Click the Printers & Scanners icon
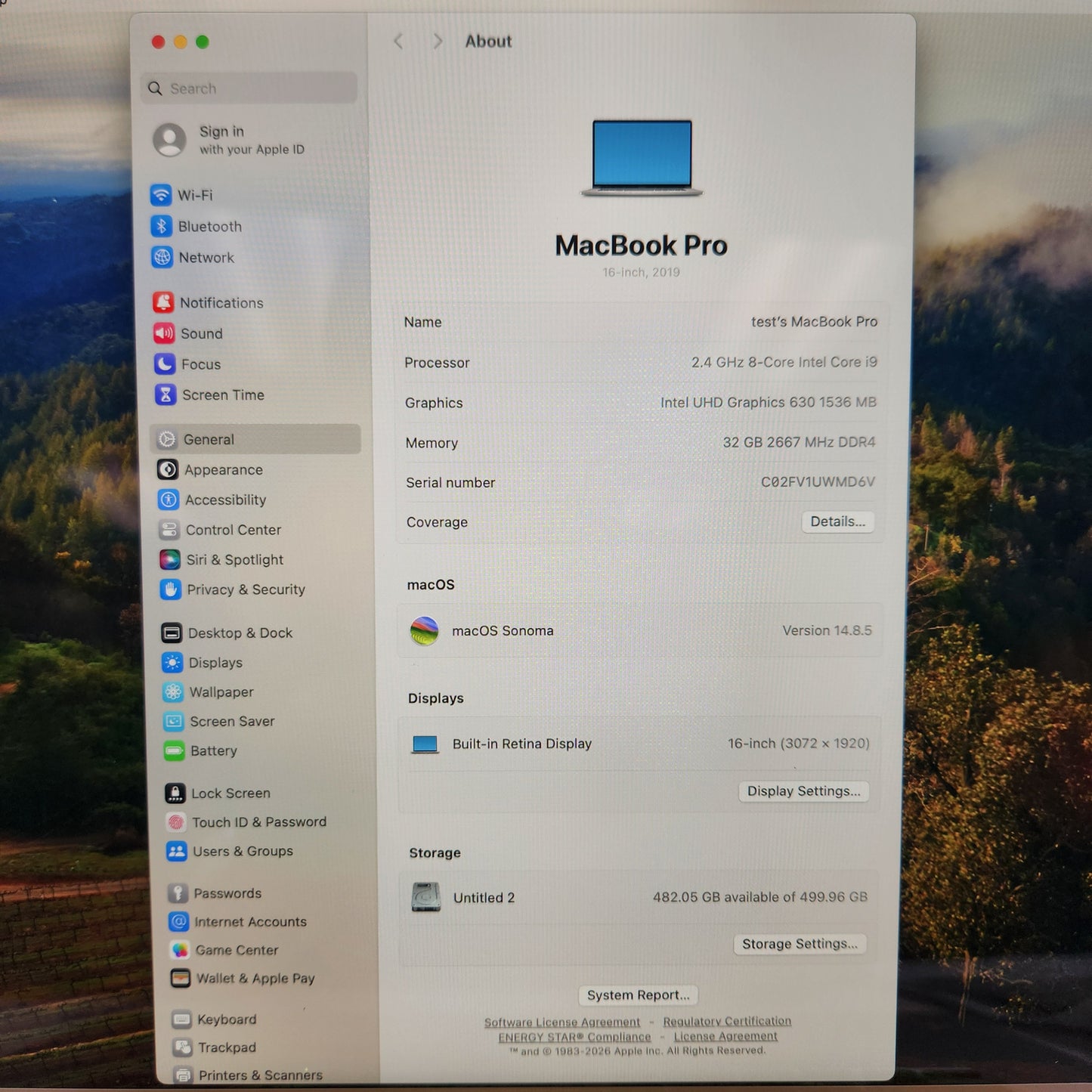1092x1092 pixels. (x=183, y=1075)
